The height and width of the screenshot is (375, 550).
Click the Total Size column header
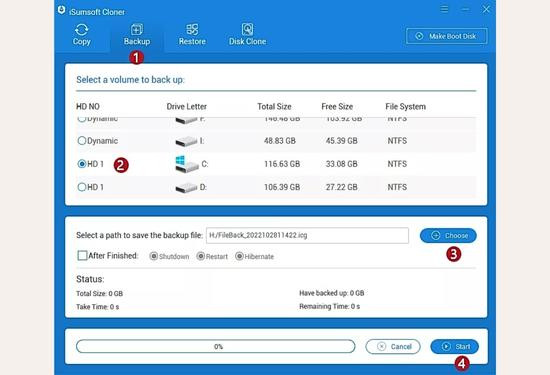(274, 106)
